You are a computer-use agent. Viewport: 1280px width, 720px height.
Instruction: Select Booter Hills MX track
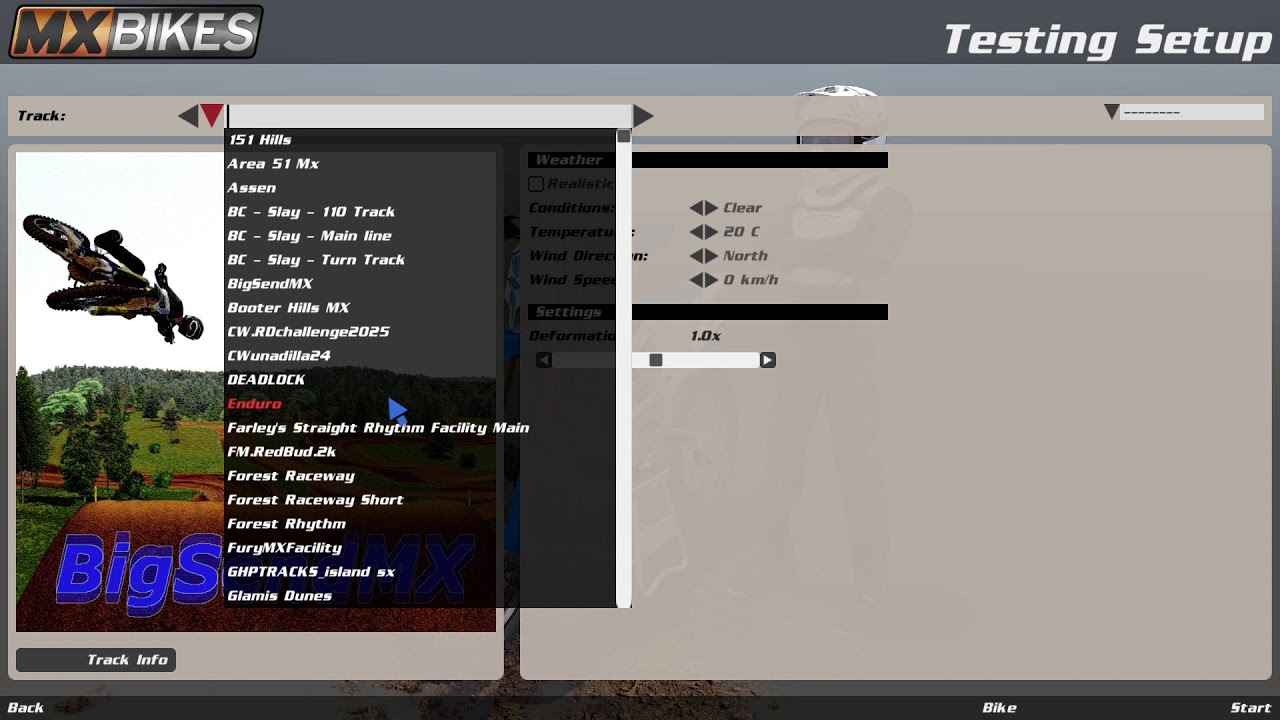288,308
